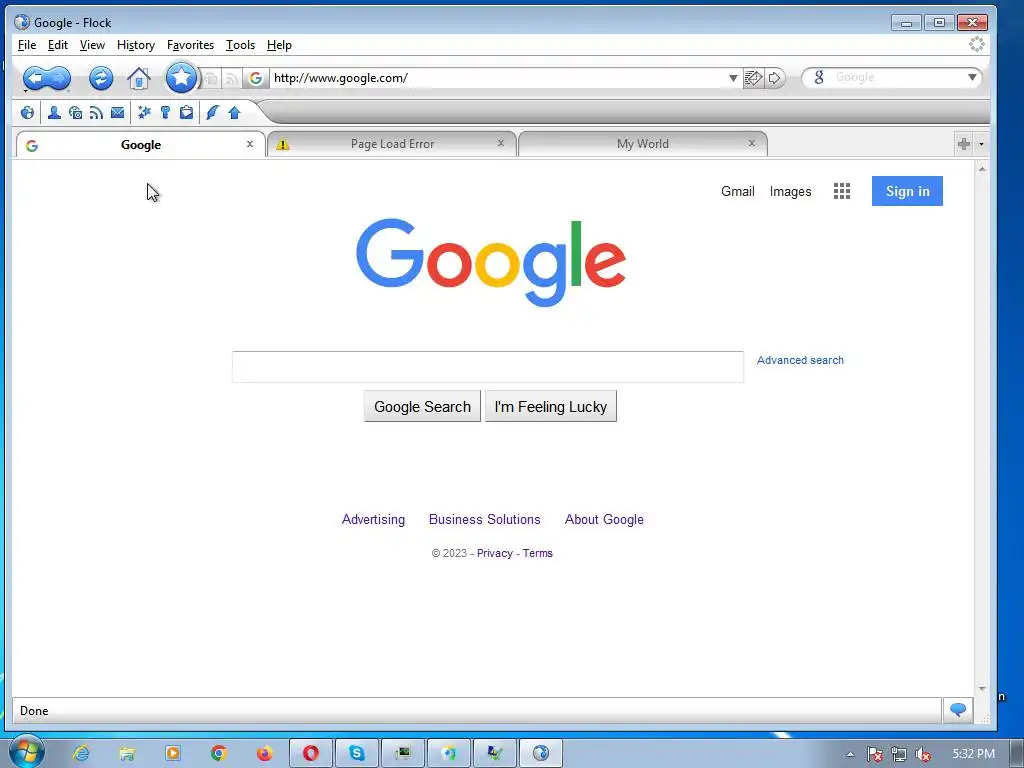Viewport: 1024px width, 768px height.
Task: Open the Google apps grid icon
Action: pos(842,191)
